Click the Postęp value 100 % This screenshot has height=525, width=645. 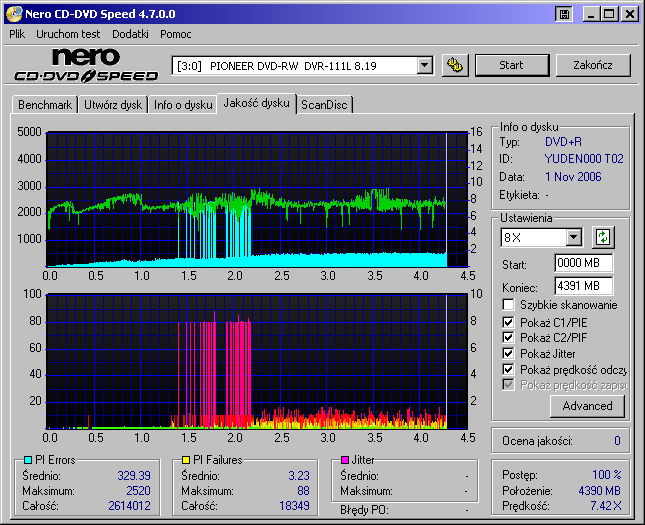pyautogui.click(x=607, y=475)
